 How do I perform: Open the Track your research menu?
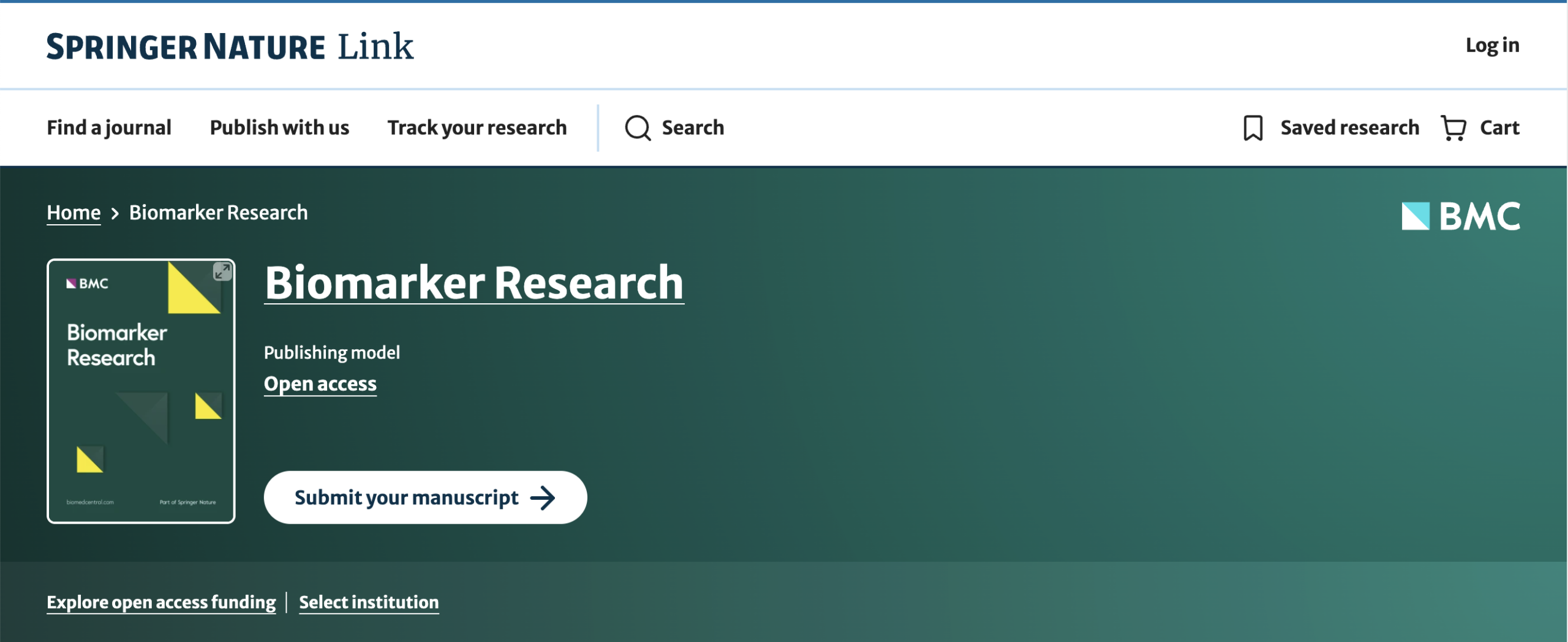pyautogui.click(x=477, y=127)
